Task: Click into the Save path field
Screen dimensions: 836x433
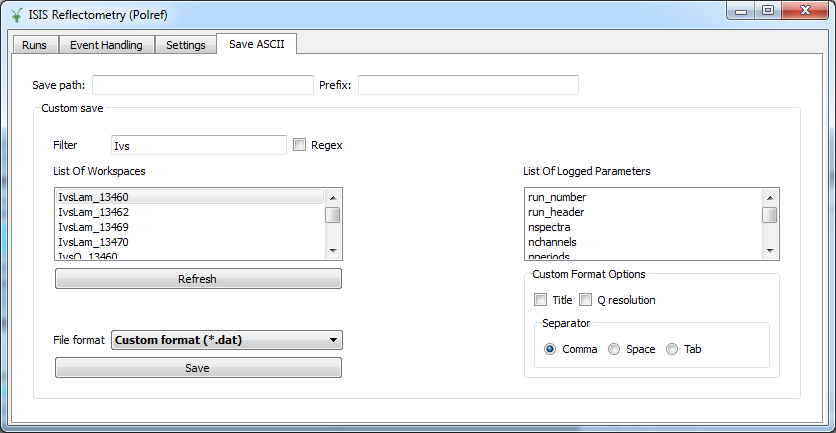Action: pos(203,85)
